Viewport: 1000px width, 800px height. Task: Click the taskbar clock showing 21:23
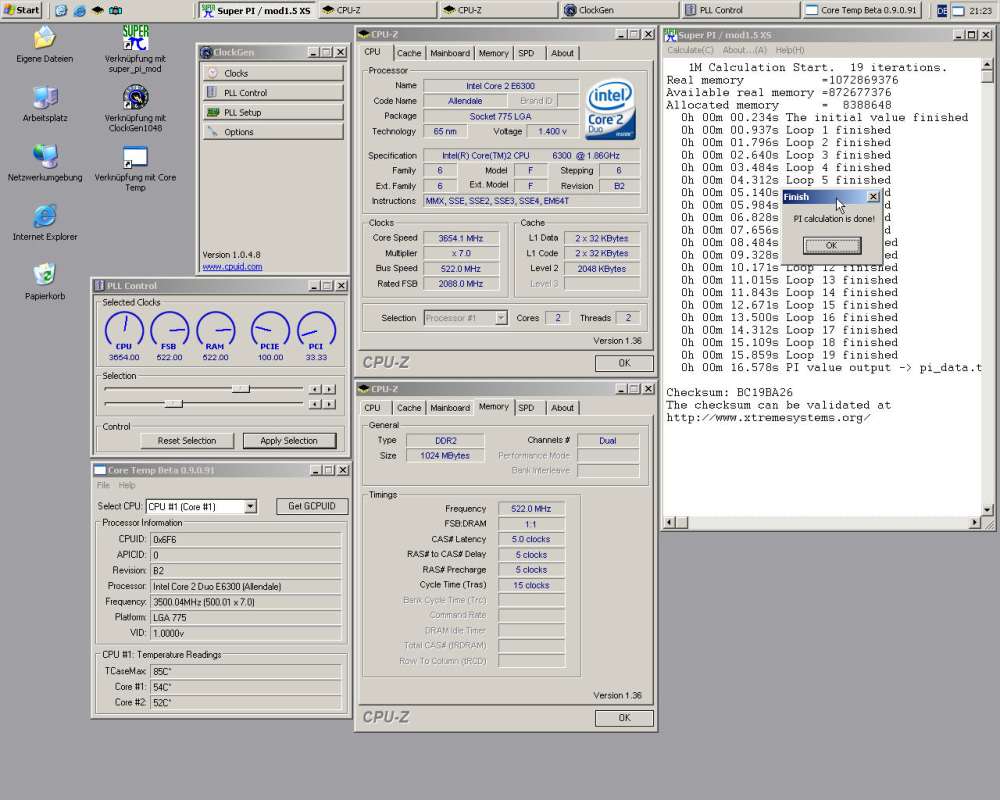pos(980,11)
